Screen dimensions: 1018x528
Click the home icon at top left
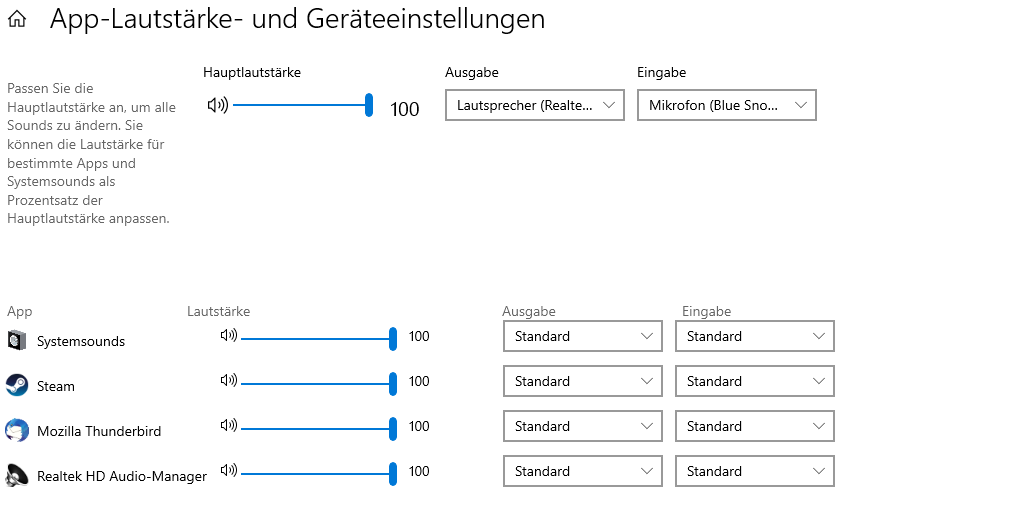pos(17,19)
